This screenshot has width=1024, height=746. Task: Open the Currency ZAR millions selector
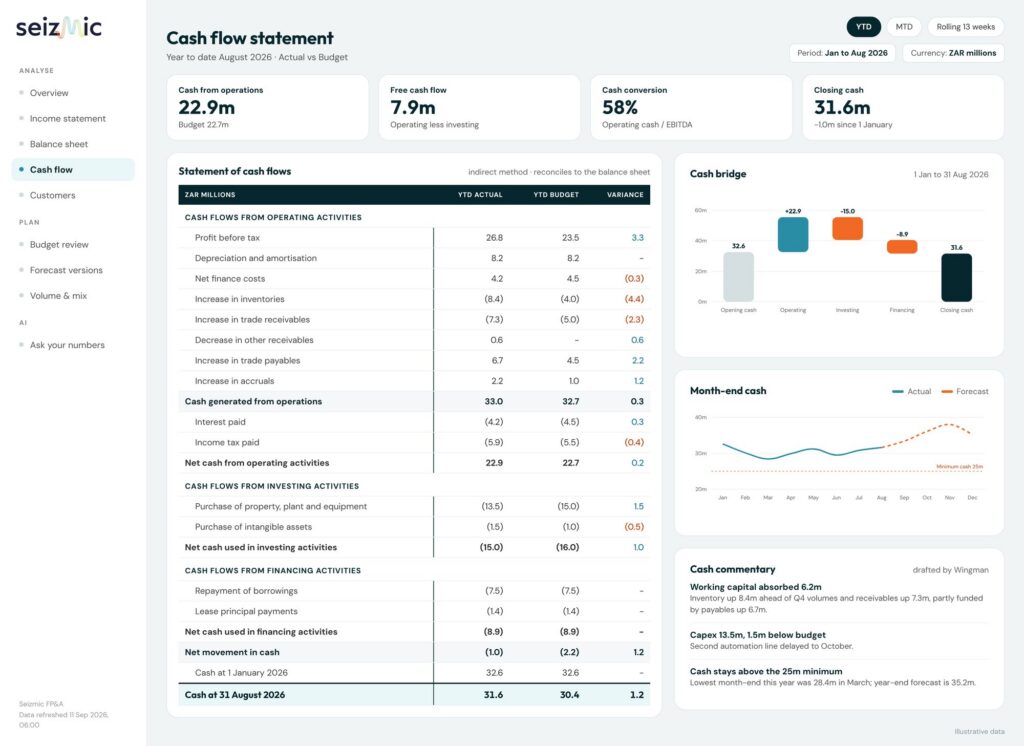tap(953, 53)
